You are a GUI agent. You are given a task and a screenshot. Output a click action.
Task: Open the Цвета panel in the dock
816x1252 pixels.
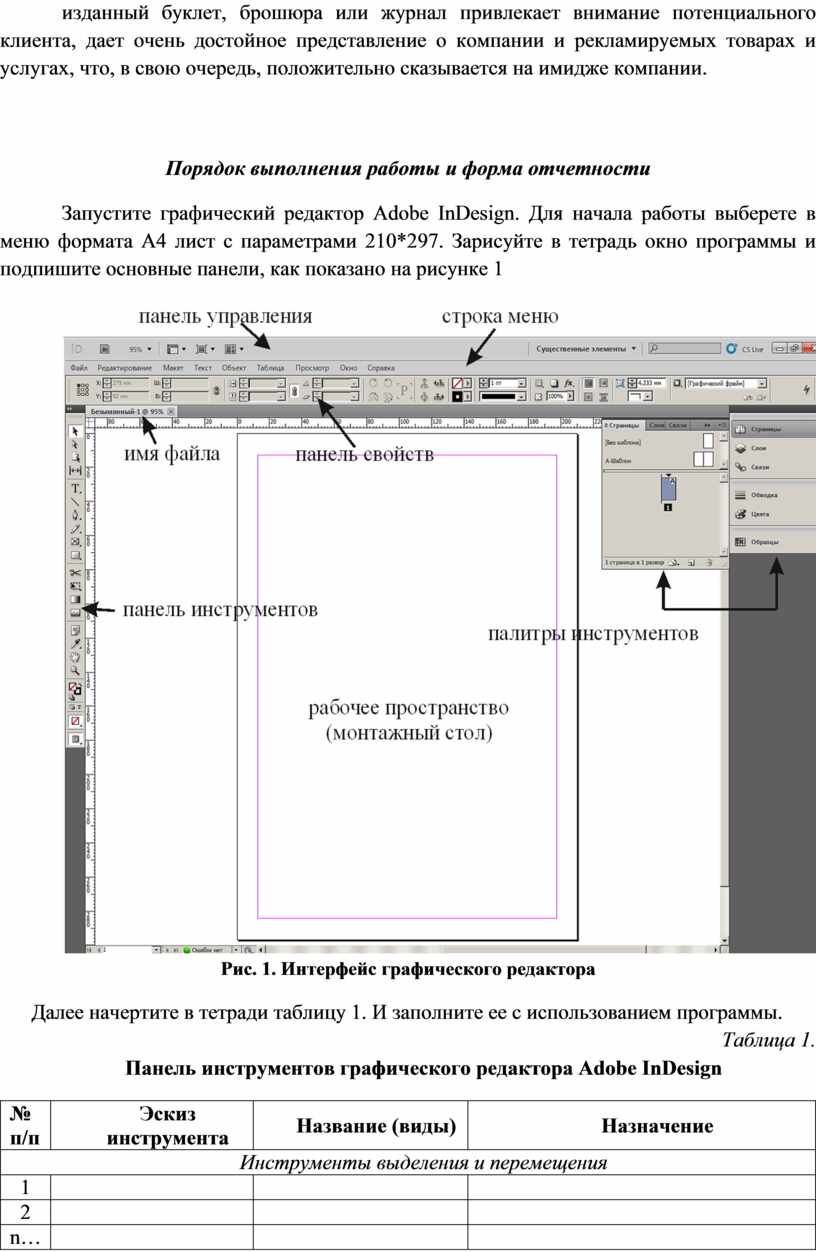click(760, 514)
